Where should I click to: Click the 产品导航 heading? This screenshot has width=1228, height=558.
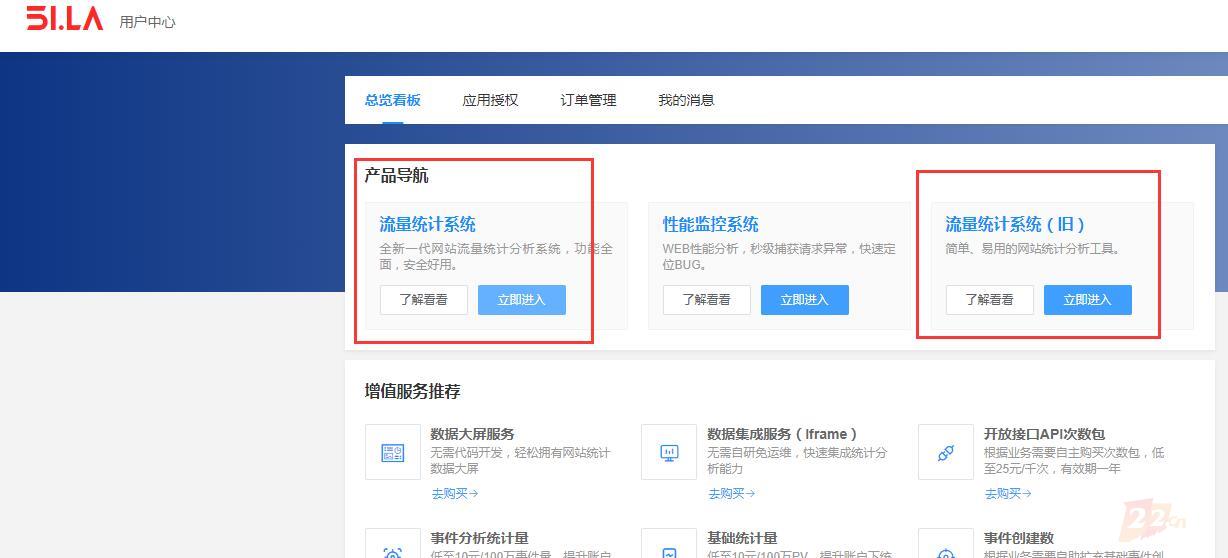coord(397,175)
